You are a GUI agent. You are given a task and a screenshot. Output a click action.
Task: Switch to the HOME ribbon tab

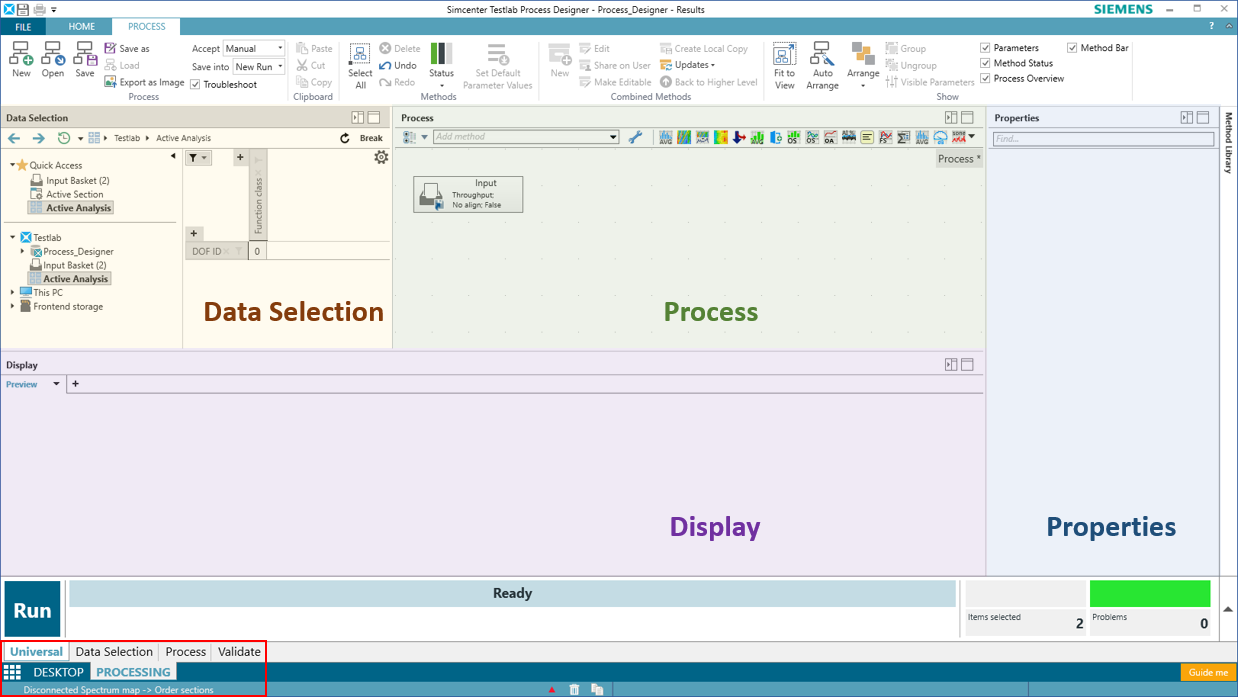point(82,27)
